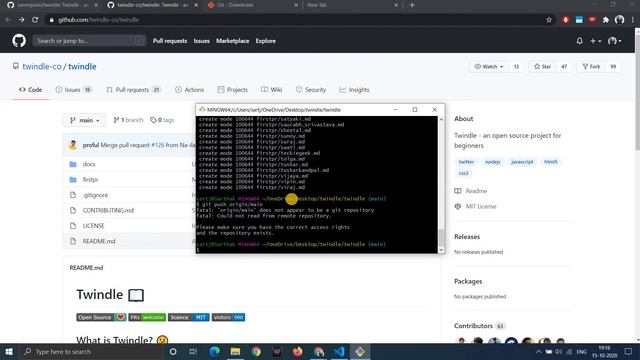Go to Marketplace in the header

point(232,41)
